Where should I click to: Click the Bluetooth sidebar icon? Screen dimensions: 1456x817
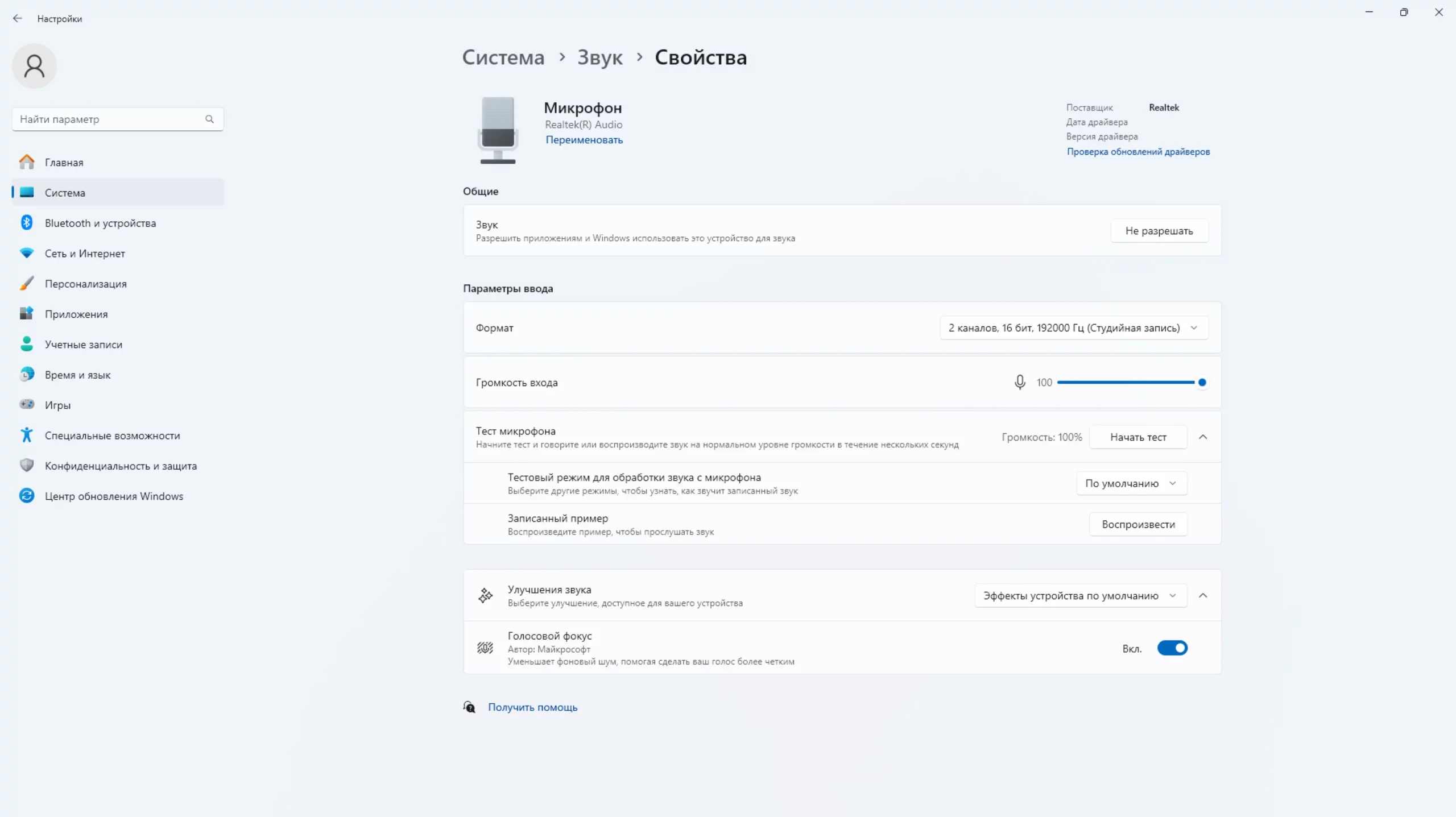[x=27, y=223]
